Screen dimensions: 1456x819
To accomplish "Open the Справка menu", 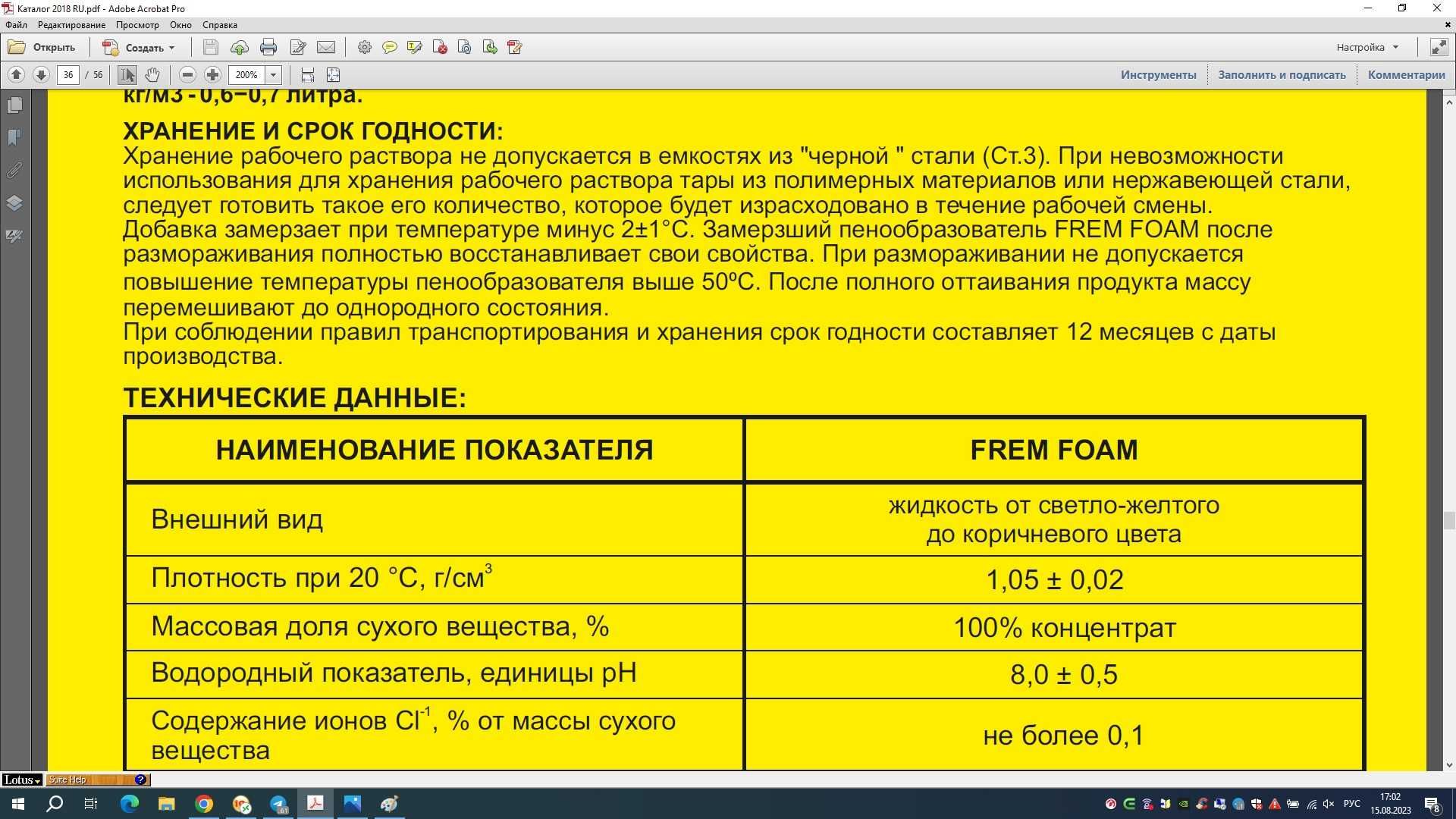I will 220,25.
